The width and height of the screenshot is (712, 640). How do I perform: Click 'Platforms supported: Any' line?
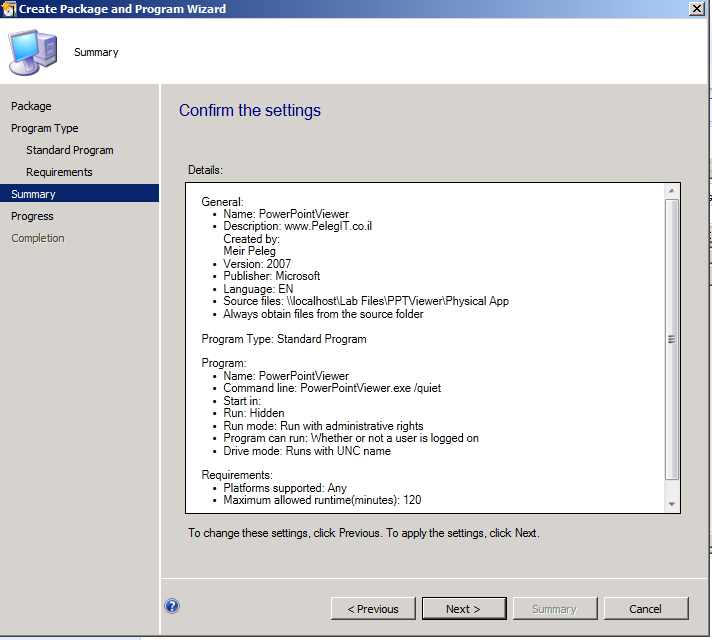pos(285,488)
